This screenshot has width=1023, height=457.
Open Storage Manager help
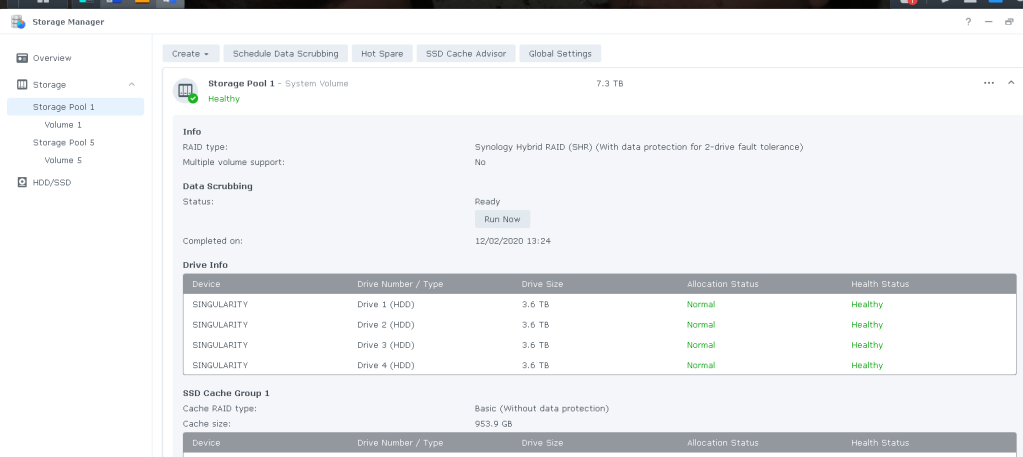click(968, 22)
